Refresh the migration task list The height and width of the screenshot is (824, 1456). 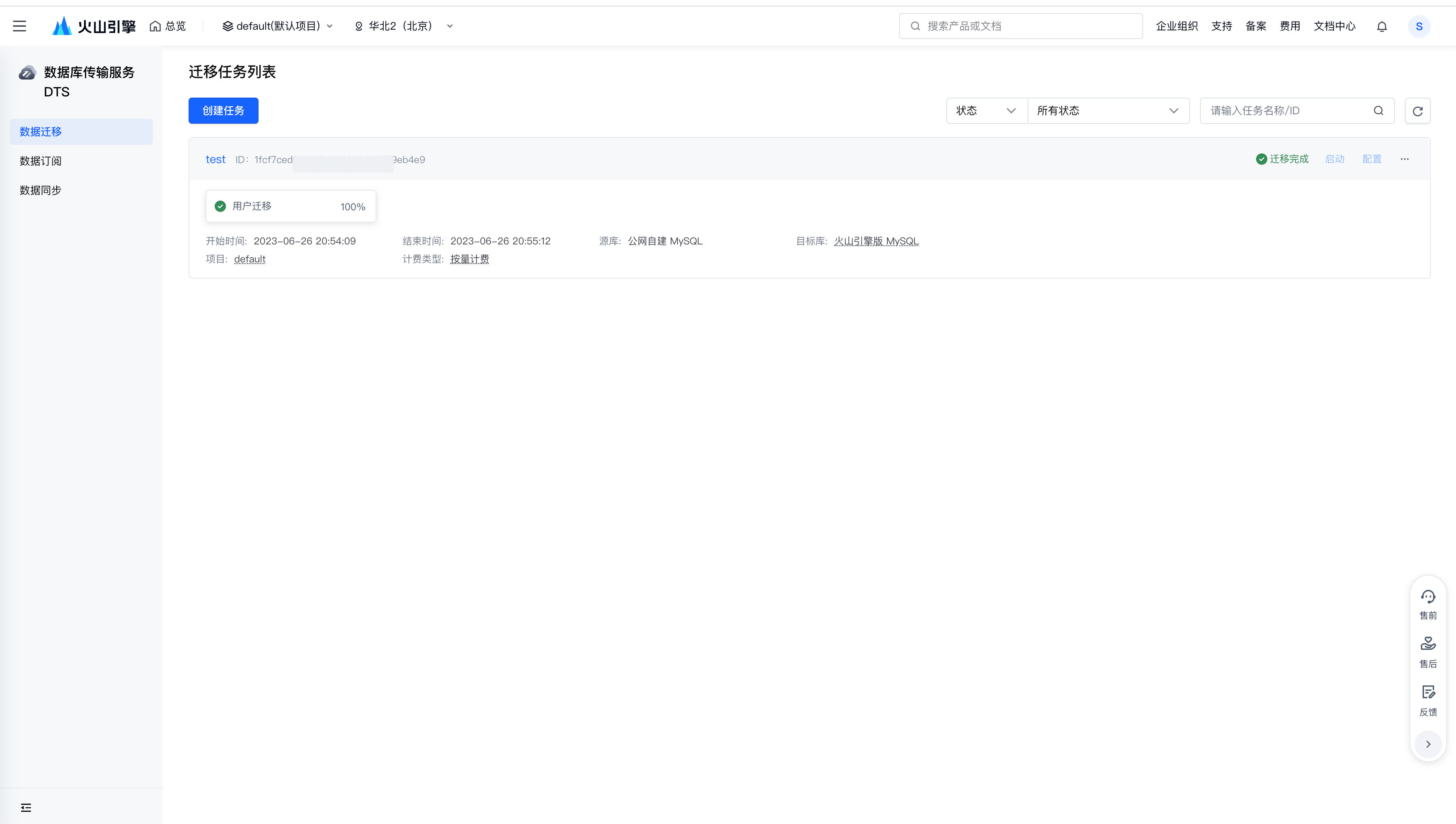[x=1417, y=111]
